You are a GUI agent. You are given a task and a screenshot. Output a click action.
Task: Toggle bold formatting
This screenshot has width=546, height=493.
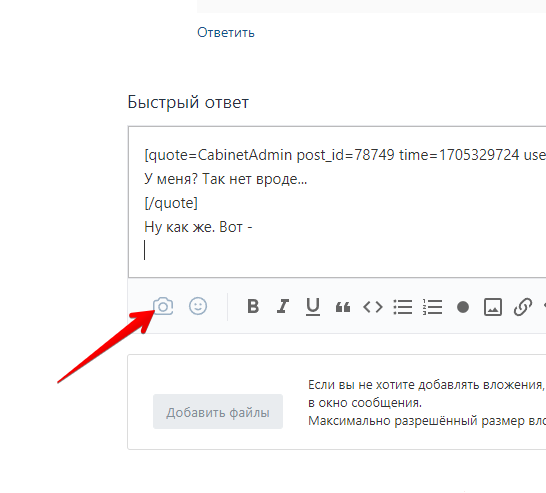click(253, 307)
